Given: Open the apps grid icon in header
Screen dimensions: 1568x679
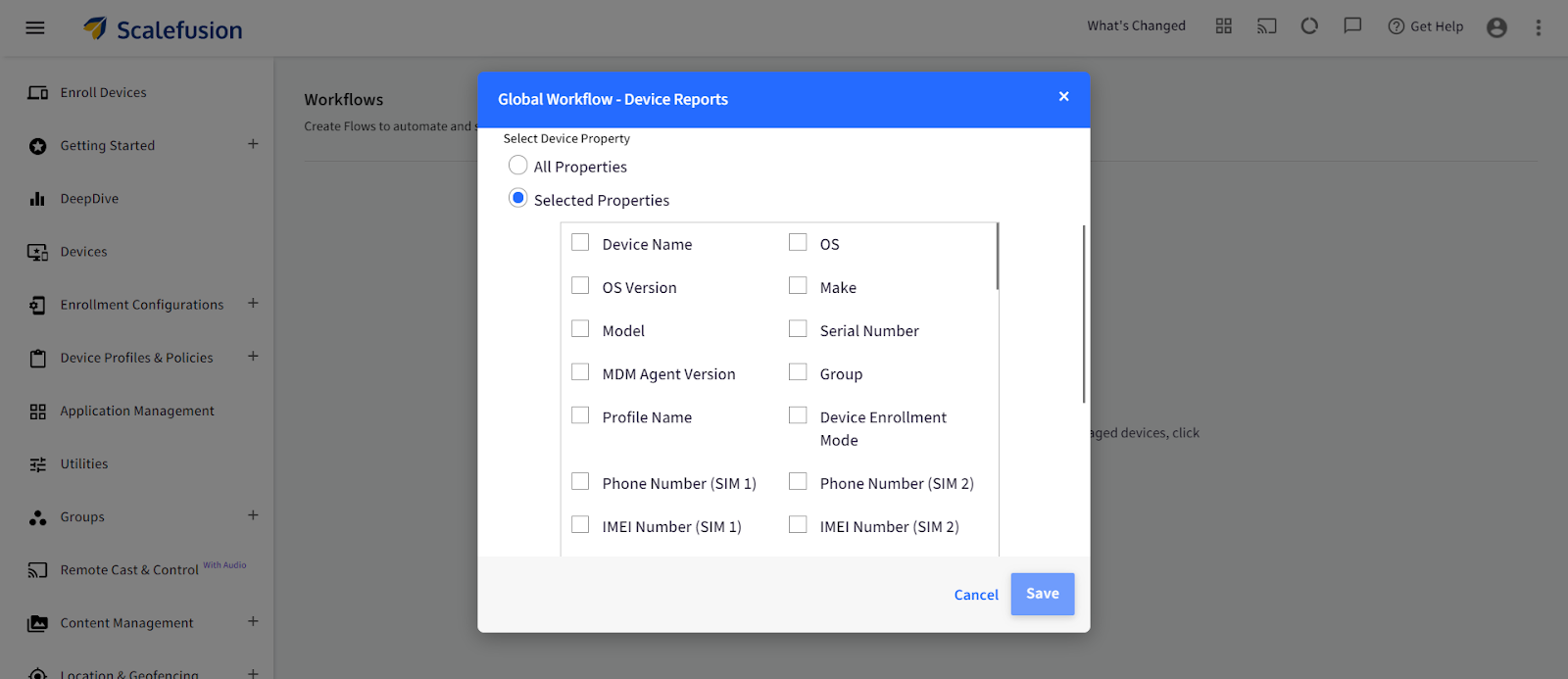Looking at the screenshot, I should [1224, 26].
